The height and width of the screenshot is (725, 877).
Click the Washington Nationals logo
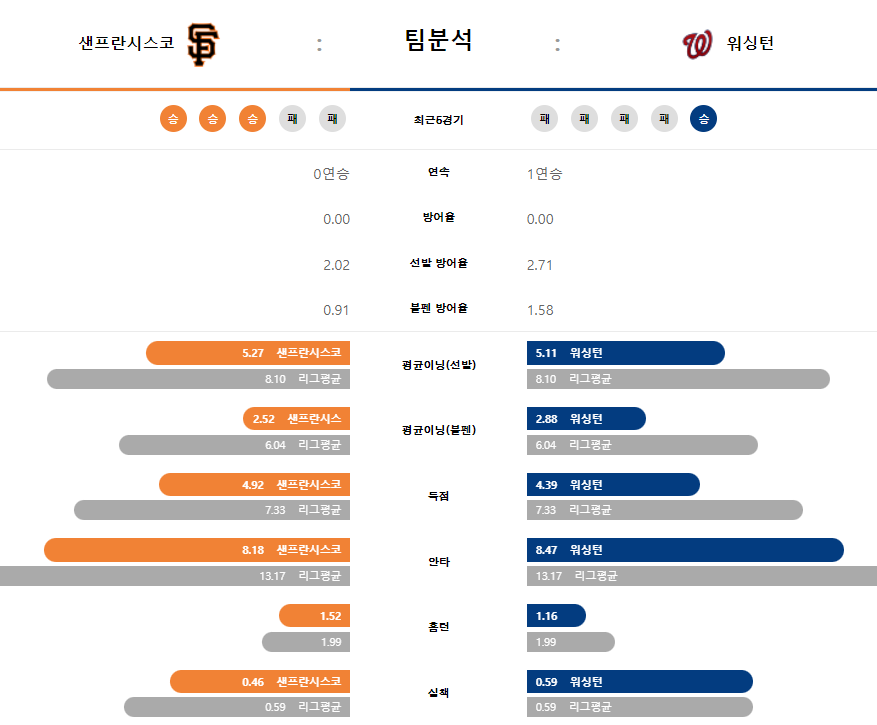(x=697, y=45)
